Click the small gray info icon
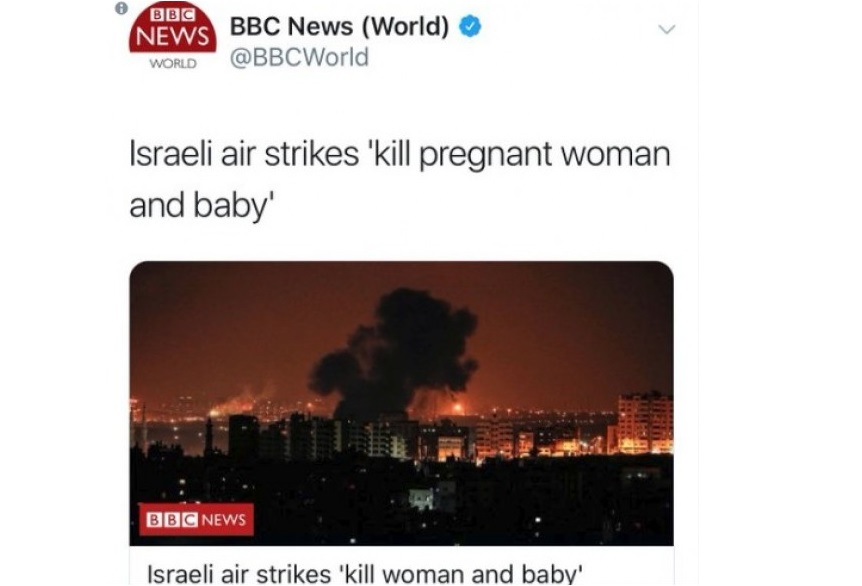 (x=121, y=8)
